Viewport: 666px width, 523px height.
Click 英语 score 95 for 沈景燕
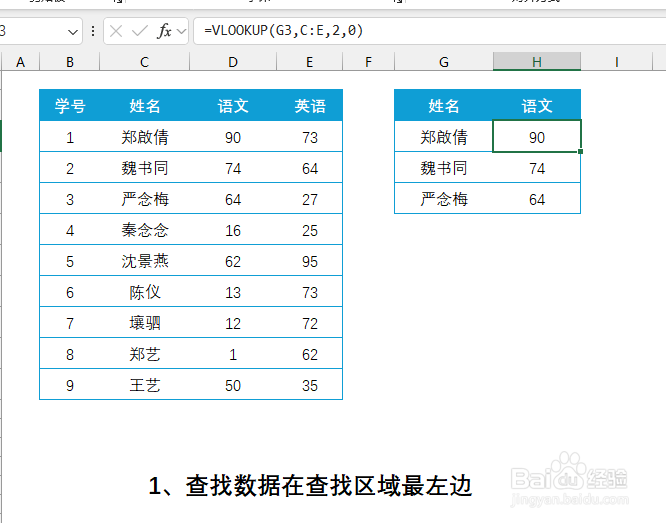[x=310, y=261]
